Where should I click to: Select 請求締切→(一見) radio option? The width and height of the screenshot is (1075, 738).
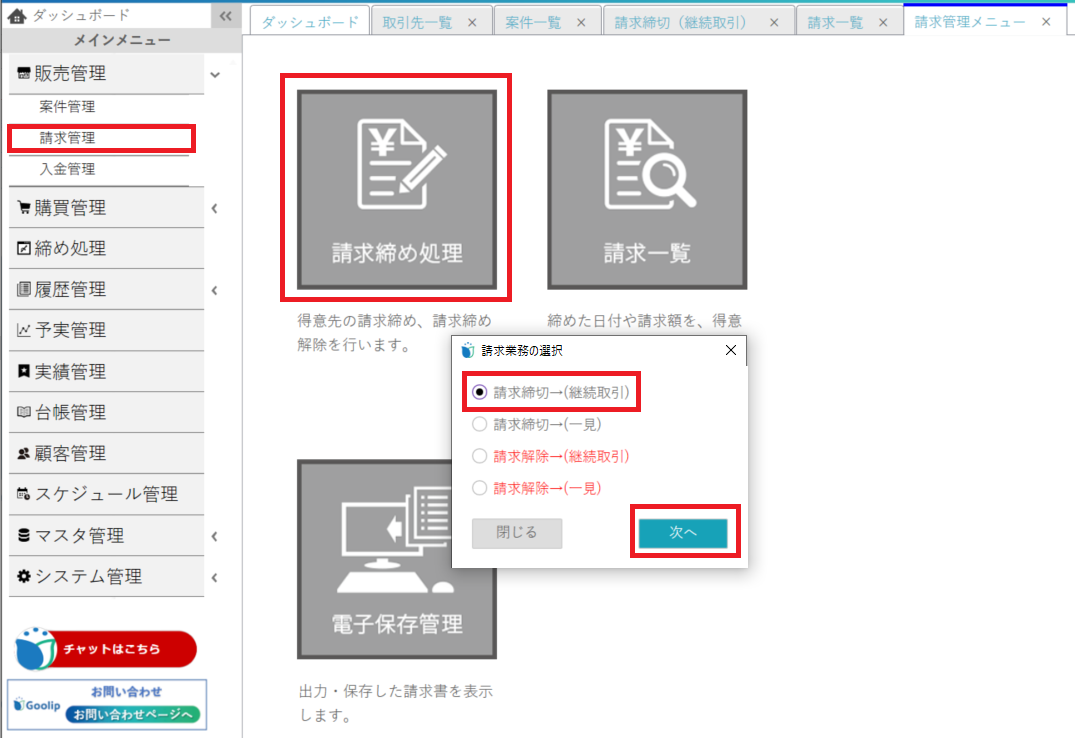click(479, 424)
